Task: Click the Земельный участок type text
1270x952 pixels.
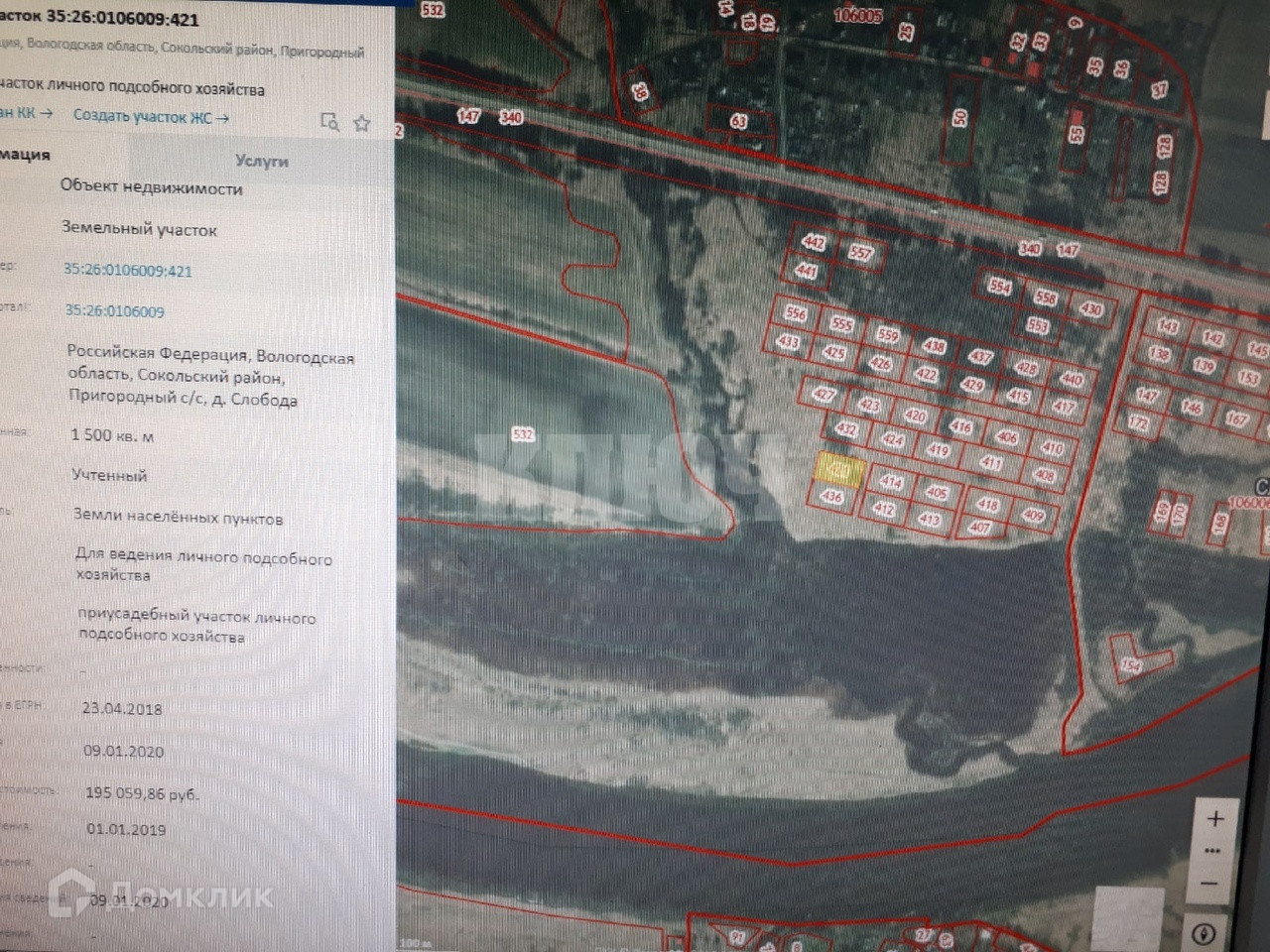Action: click(139, 229)
